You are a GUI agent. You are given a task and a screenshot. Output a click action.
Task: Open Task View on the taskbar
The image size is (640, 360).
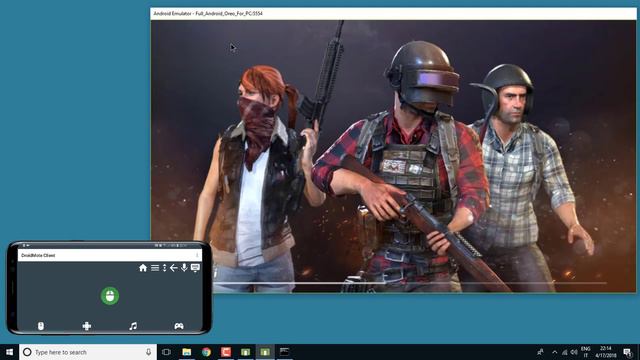(x=166, y=352)
